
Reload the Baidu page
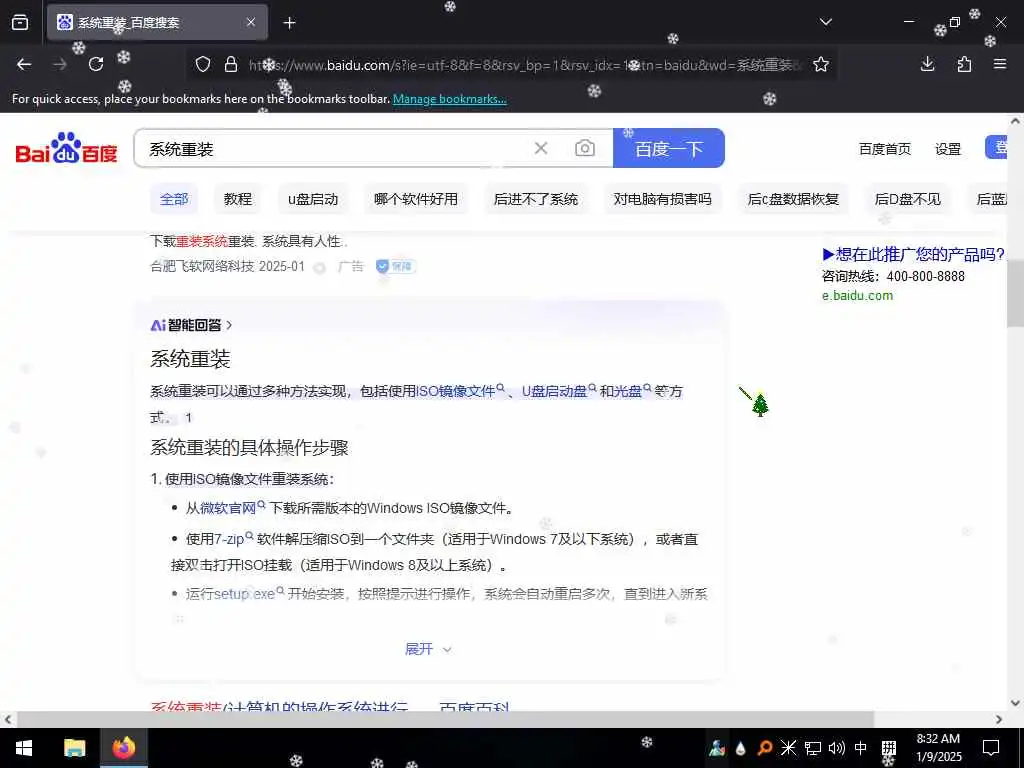point(96,64)
